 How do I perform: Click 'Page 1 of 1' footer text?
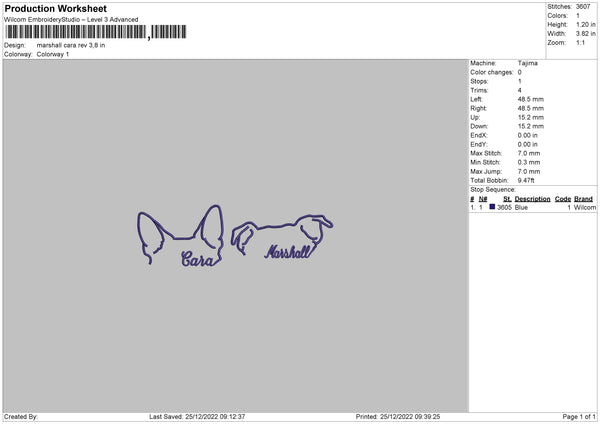pyautogui.click(x=579, y=417)
